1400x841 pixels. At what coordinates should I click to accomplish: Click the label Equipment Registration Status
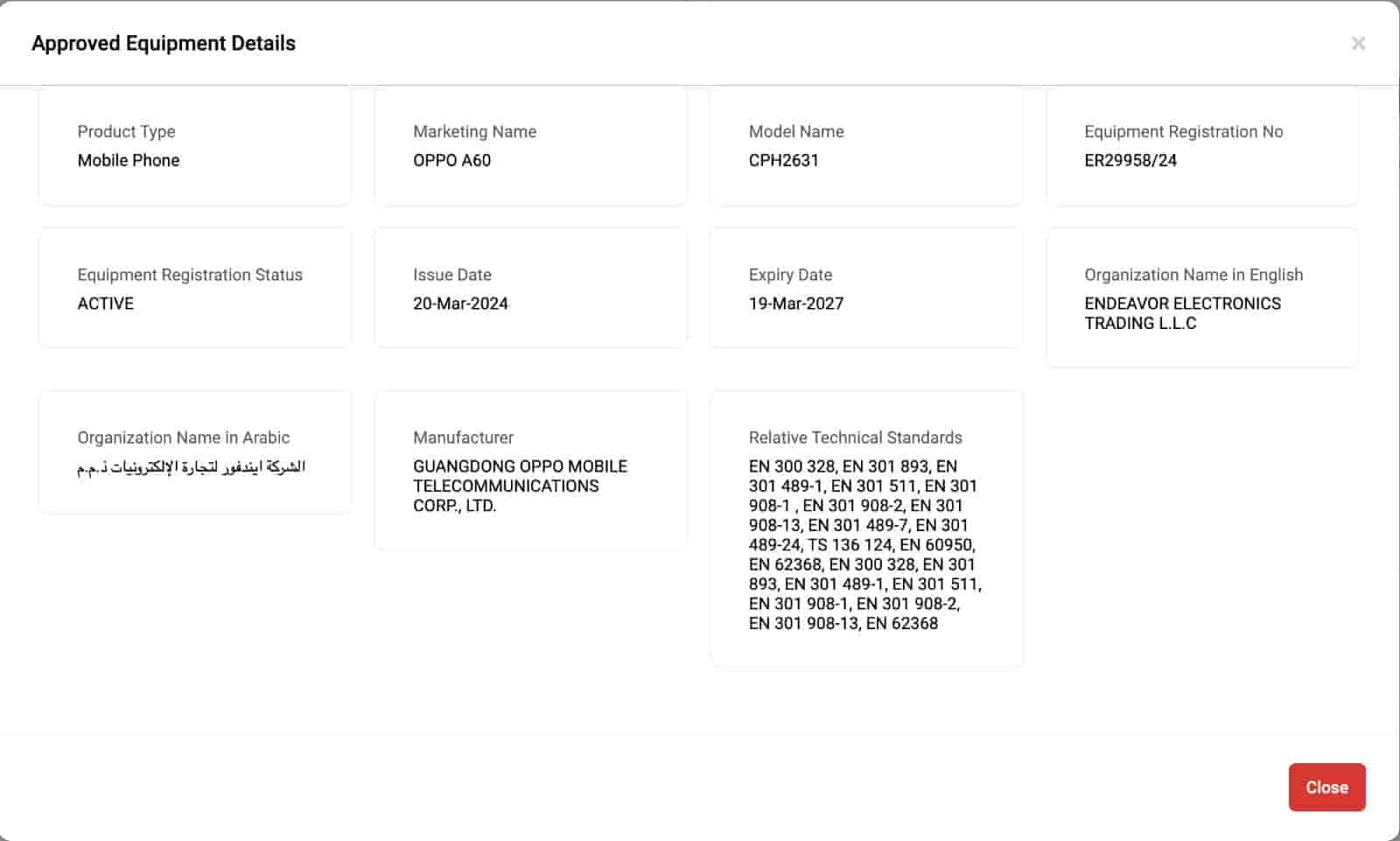tap(189, 274)
